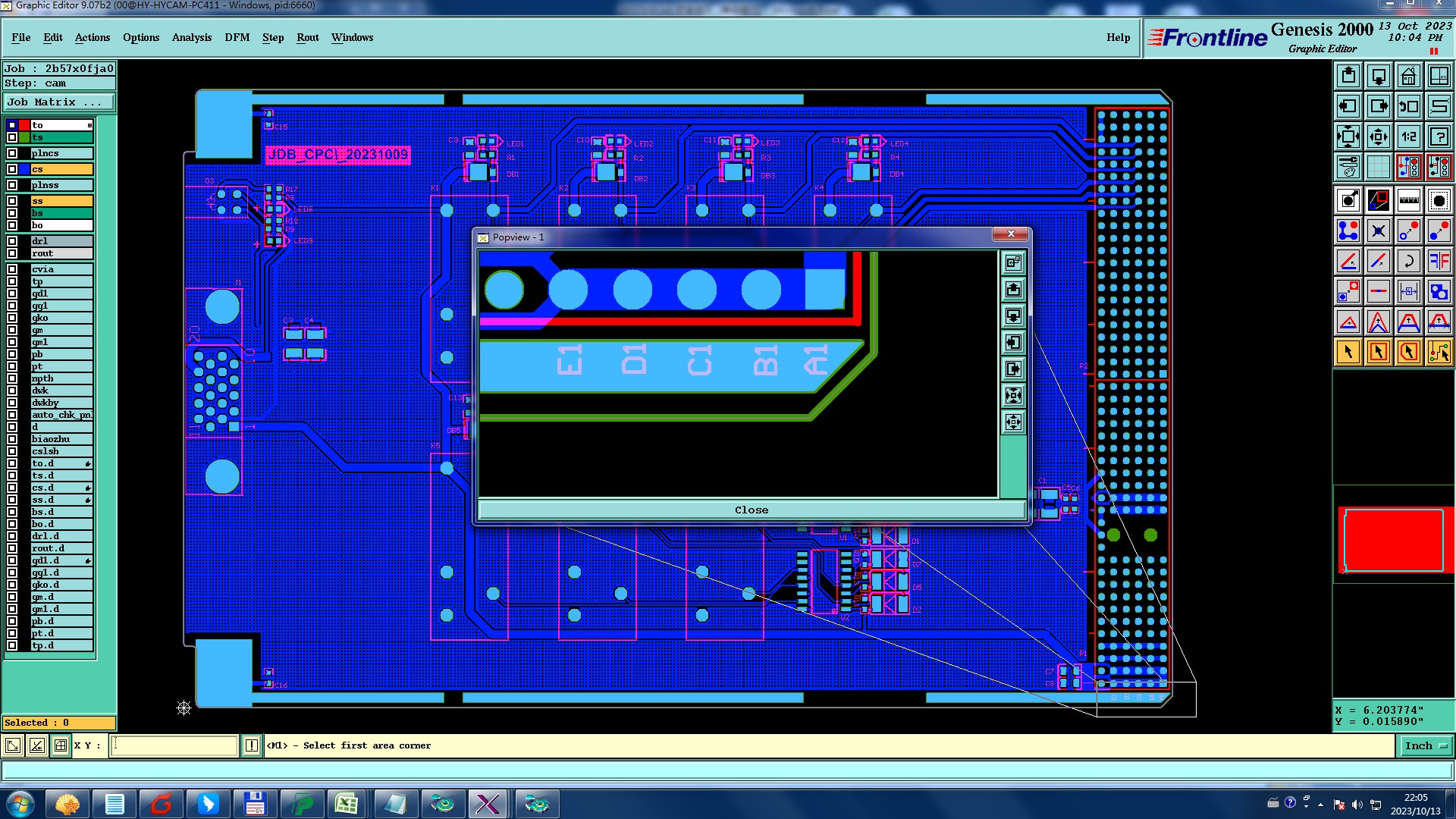Choose the net selection pointer tool
This screenshot has width=1456, height=819.
click(x=1439, y=352)
